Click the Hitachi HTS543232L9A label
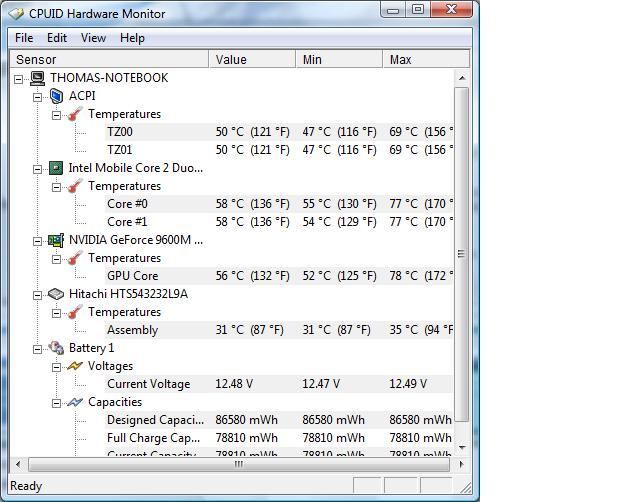640x502 pixels. (x=128, y=294)
